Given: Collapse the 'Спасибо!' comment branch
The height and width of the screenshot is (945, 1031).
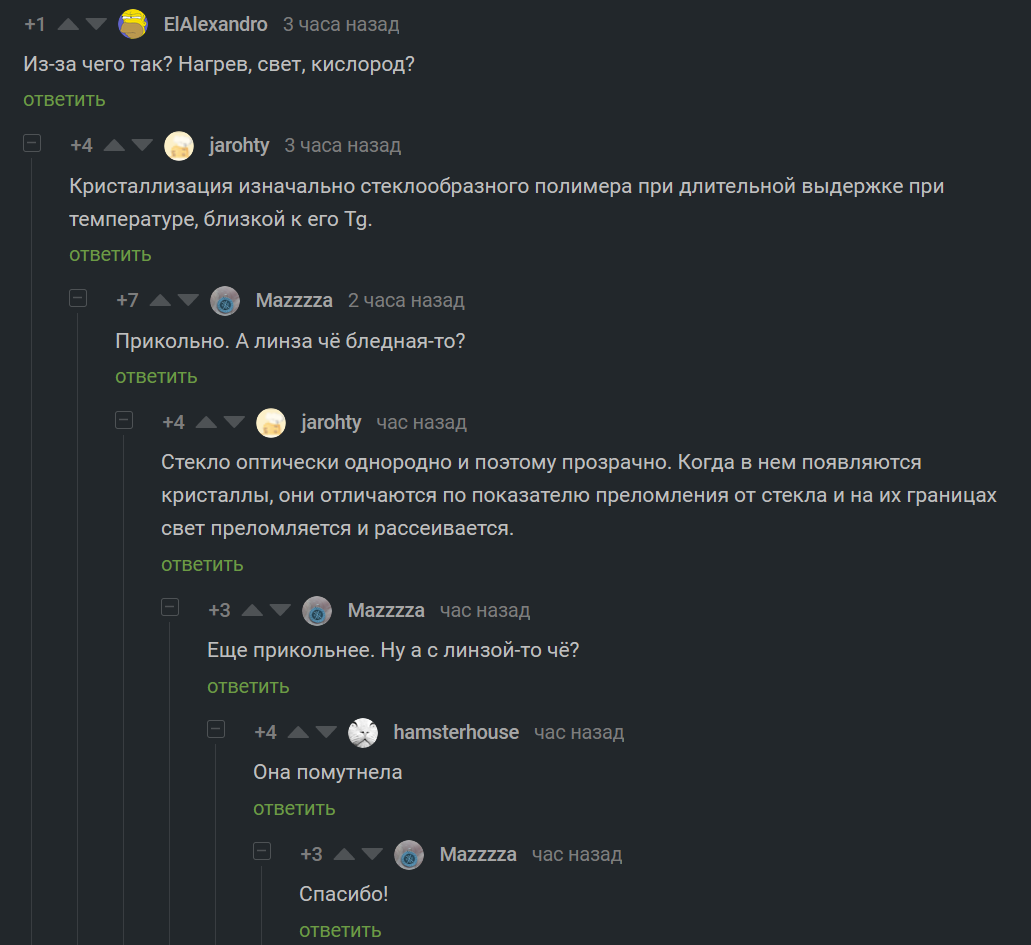Looking at the screenshot, I should pyautogui.click(x=262, y=852).
